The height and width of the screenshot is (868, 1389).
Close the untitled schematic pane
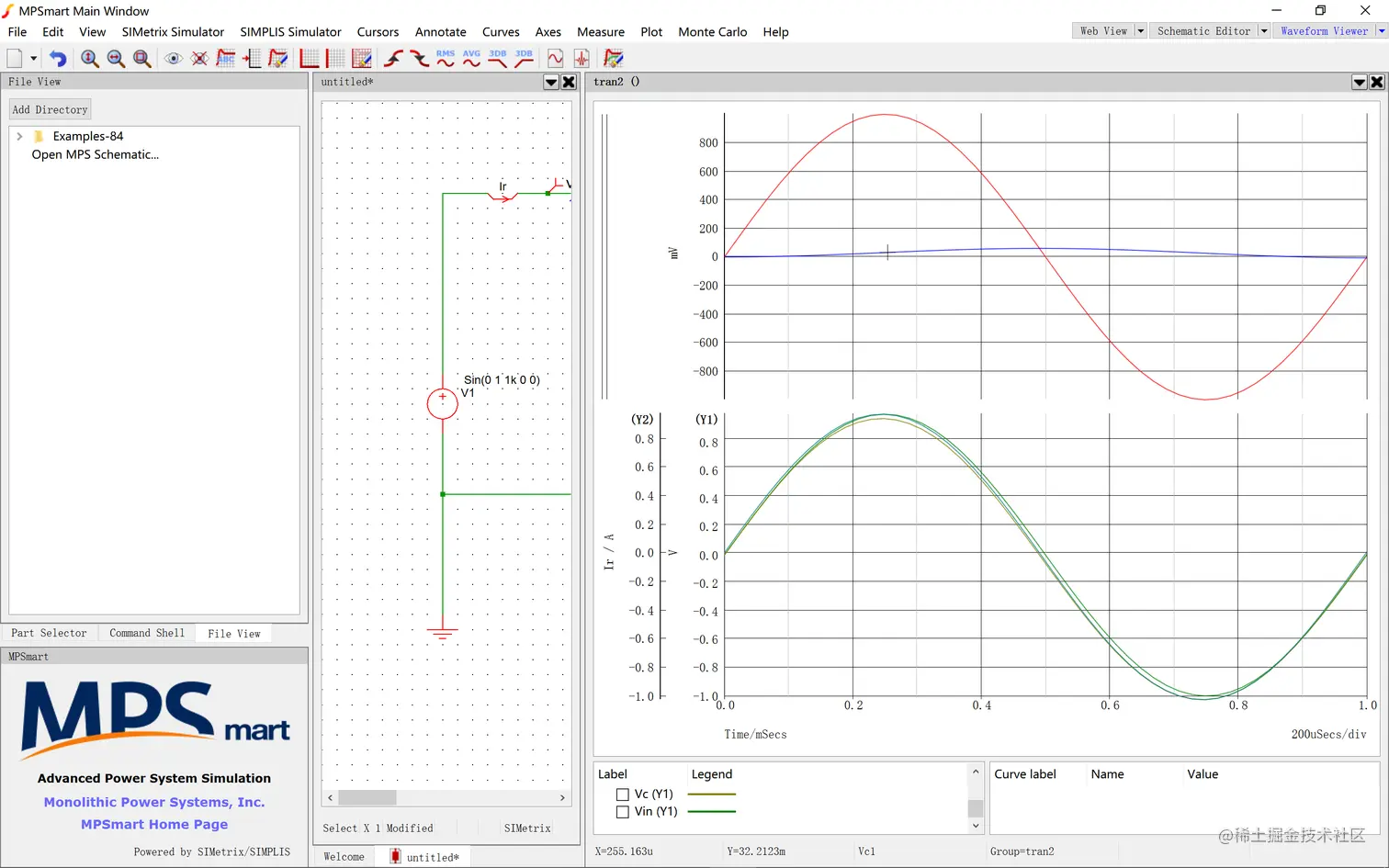569,82
